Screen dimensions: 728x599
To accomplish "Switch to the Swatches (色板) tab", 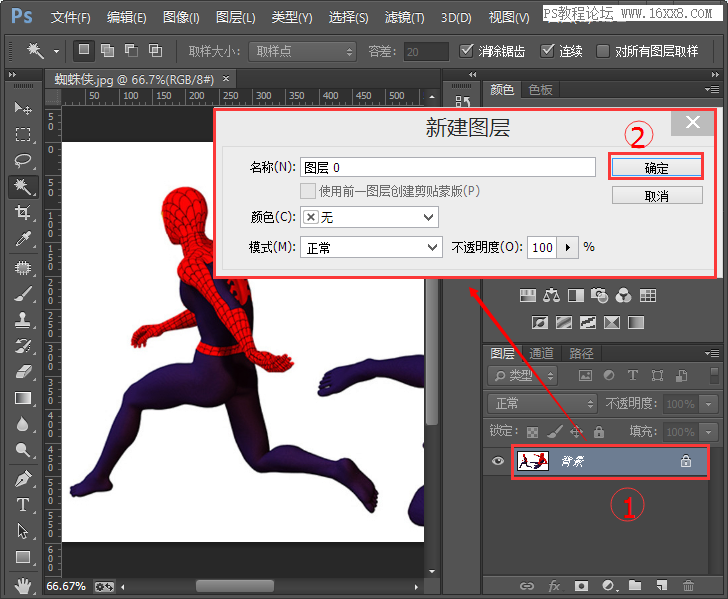I will pos(540,90).
